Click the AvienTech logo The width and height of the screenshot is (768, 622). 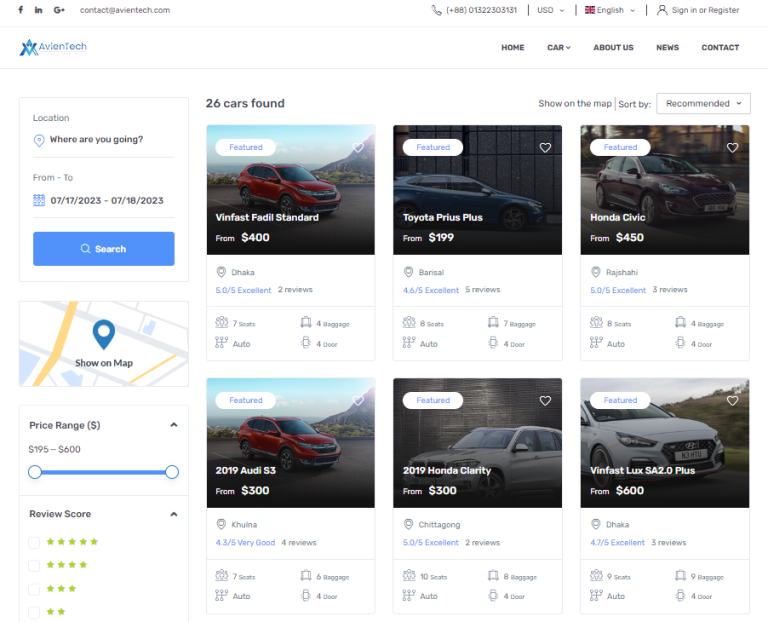(x=53, y=47)
